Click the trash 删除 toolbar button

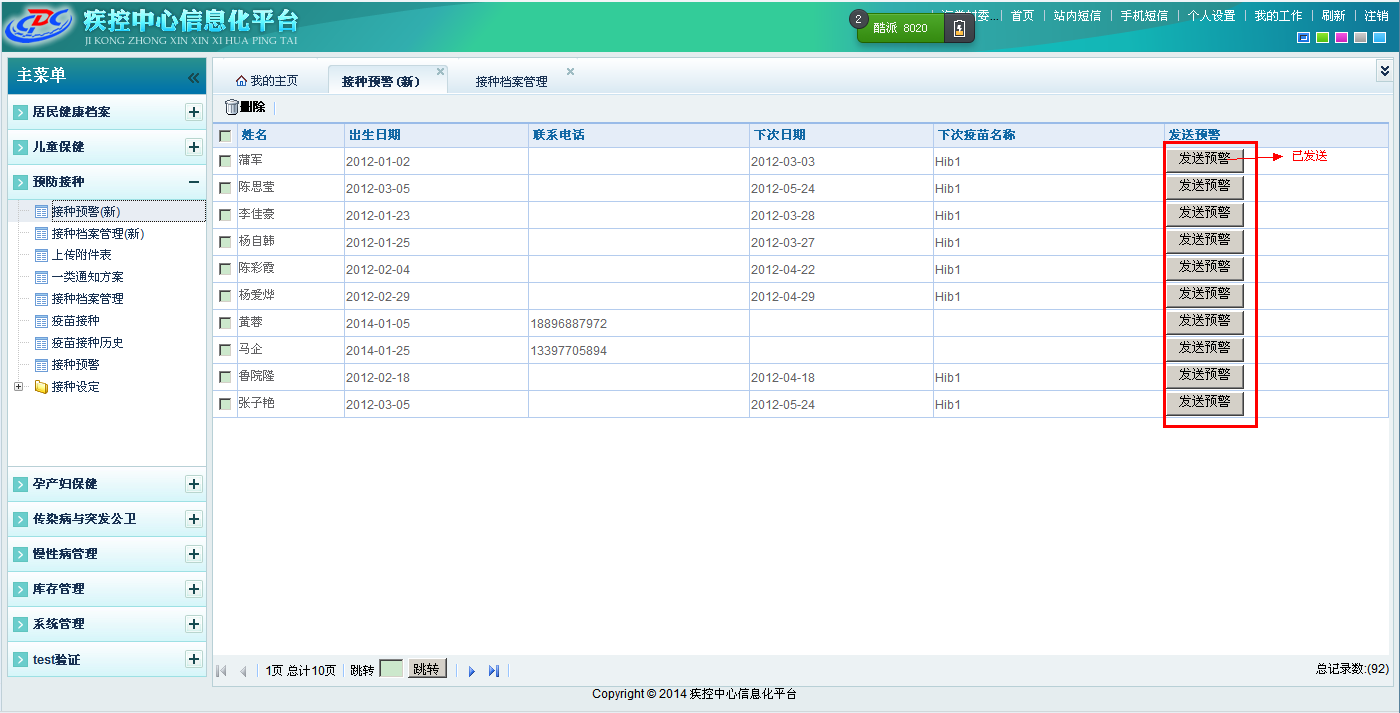[x=245, y=107]
